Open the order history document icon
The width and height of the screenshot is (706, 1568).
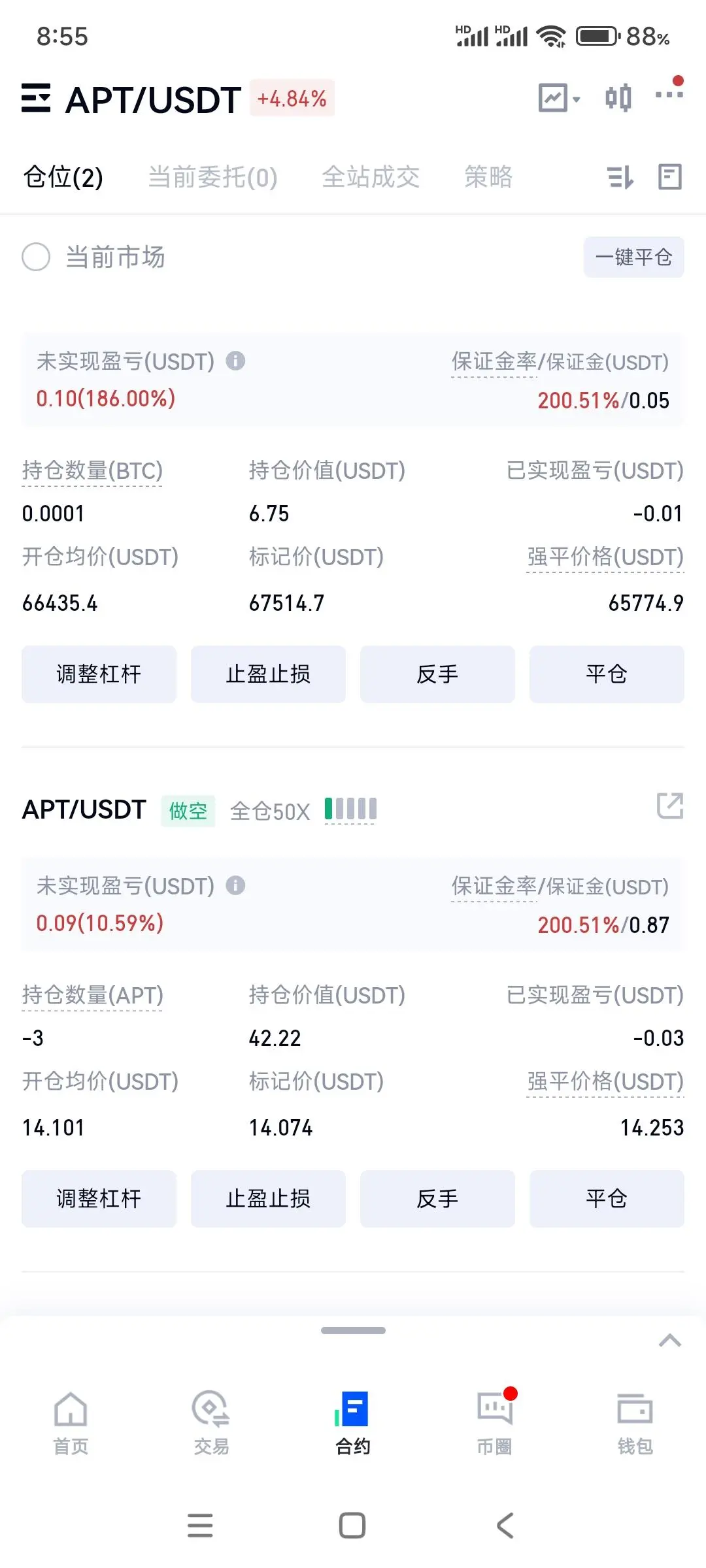tap(669, 177)
